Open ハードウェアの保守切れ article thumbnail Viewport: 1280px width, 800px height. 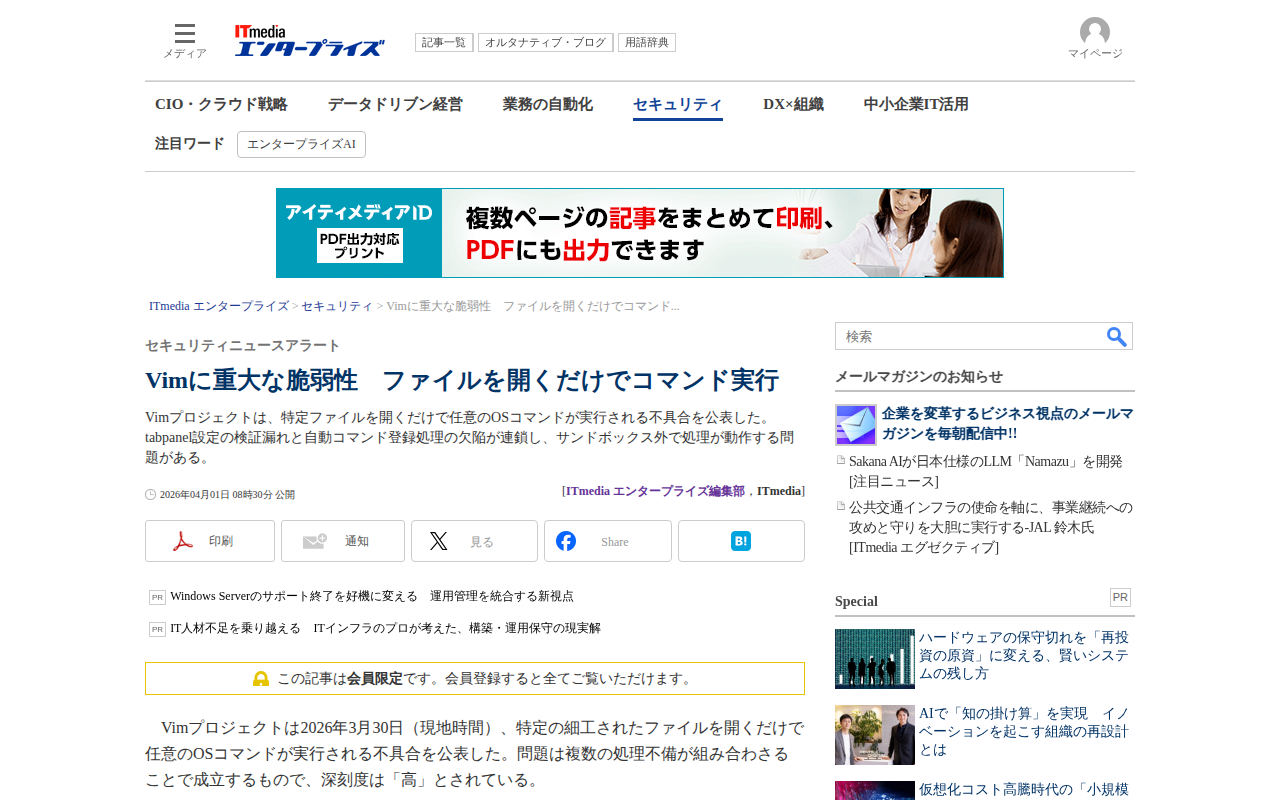coord(875,659)
